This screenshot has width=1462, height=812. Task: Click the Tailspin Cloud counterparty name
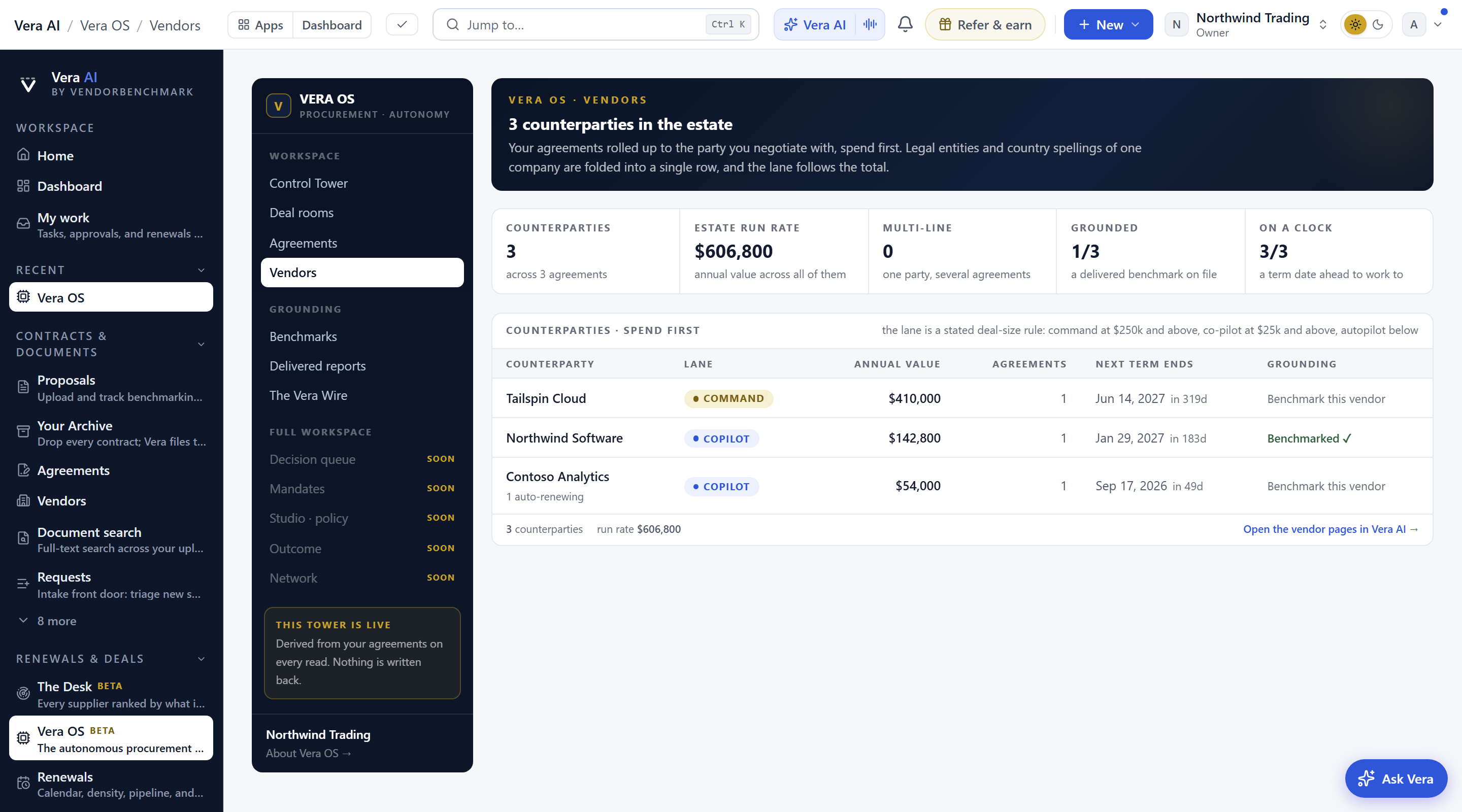click(545, 398)
